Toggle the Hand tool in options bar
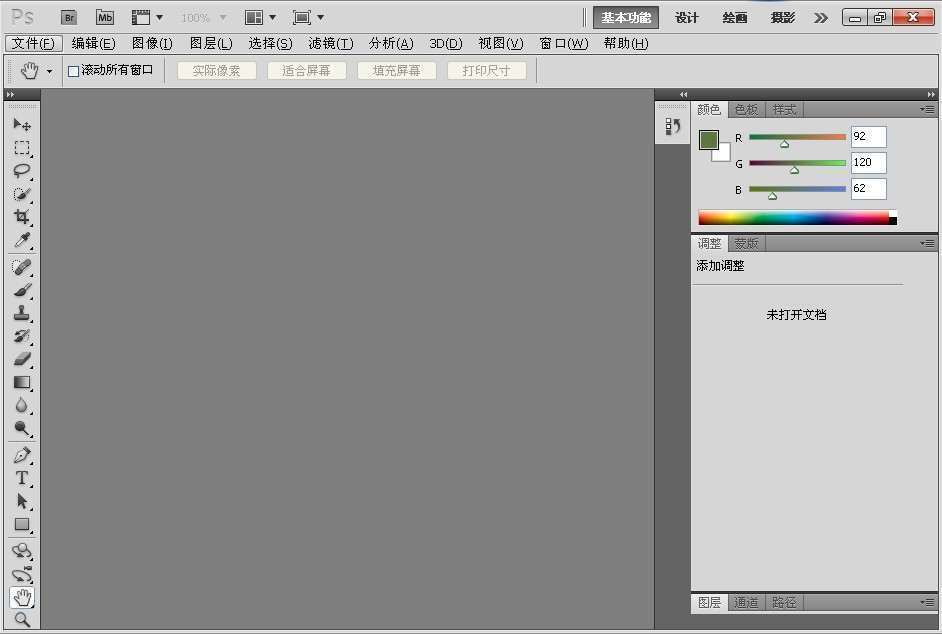The width and height of the screenshot is (942, 634). tap(28, 70)
